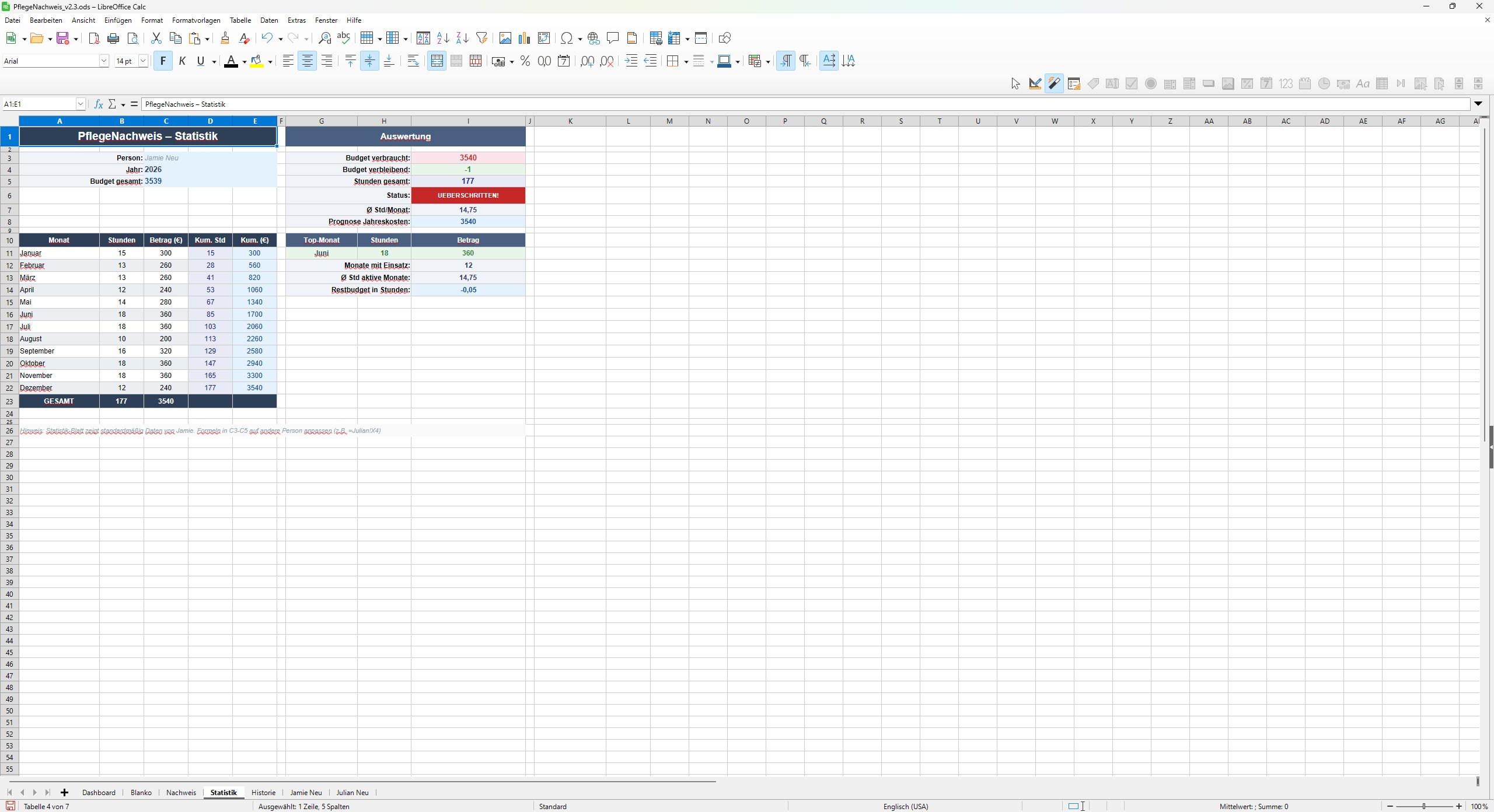Click the Headers and Footers icon

[632, 38]
